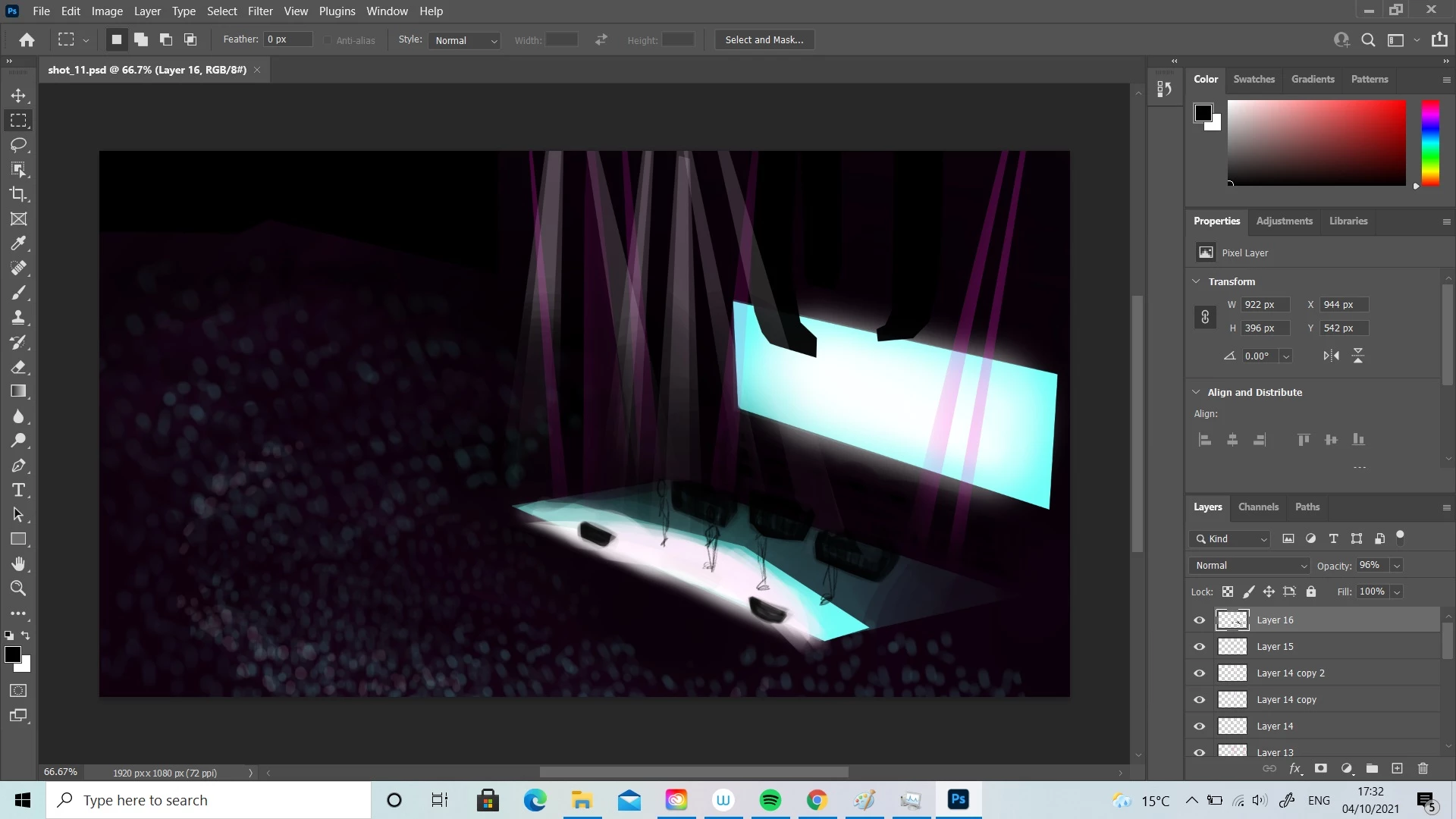Toggle visibility of Layer 14 copy 2

[1200, 673]
